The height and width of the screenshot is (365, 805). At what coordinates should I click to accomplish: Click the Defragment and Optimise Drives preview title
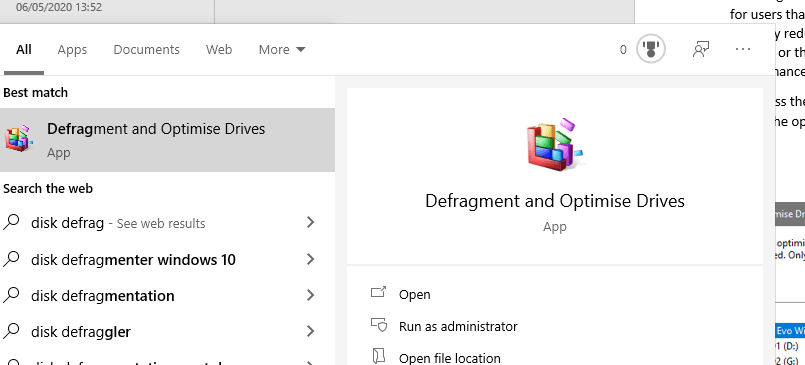(555, 201)
